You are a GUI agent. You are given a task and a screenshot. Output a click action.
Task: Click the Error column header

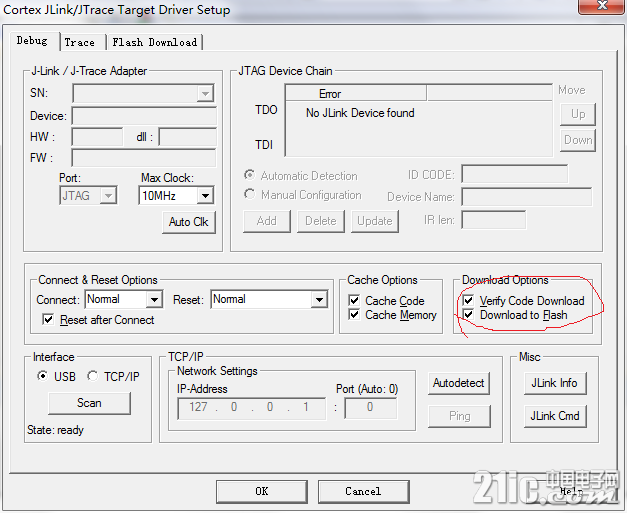(x=356, y=94)
